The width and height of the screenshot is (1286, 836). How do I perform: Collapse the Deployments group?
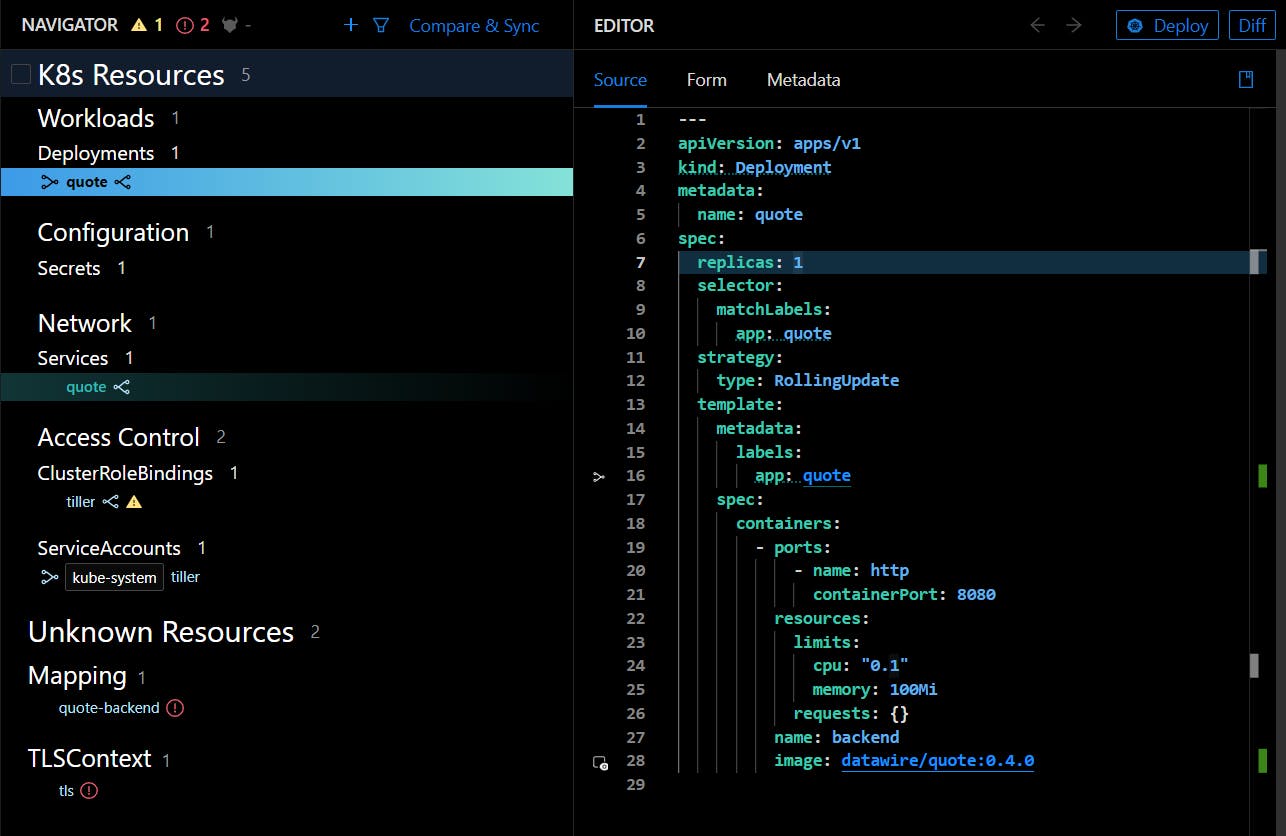pyautogui.click(x=96, y=153)
